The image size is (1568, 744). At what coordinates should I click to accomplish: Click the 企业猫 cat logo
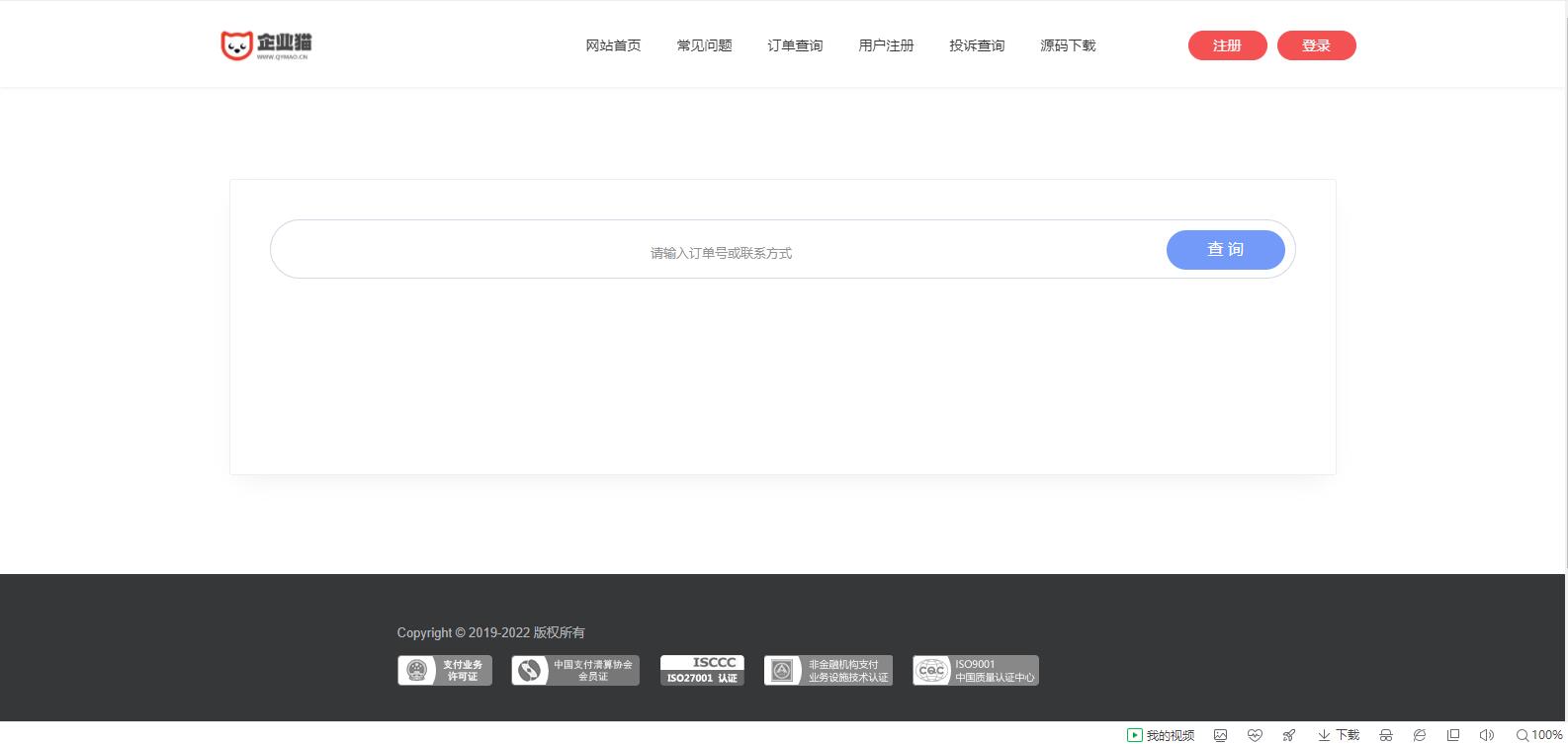(x=266, y=45)
